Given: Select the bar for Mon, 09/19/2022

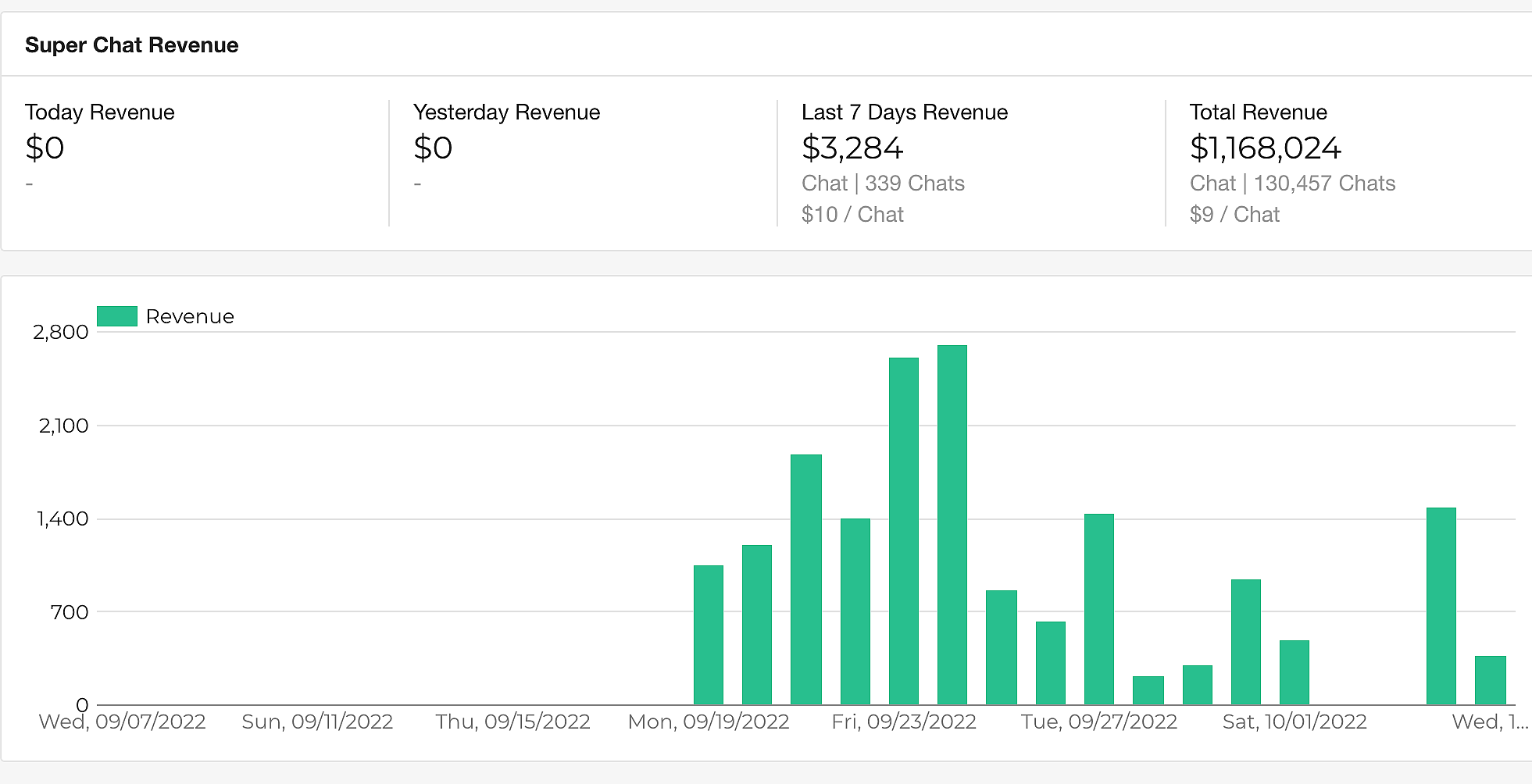Looking at the screenshot, I should (x=708, y=635).
